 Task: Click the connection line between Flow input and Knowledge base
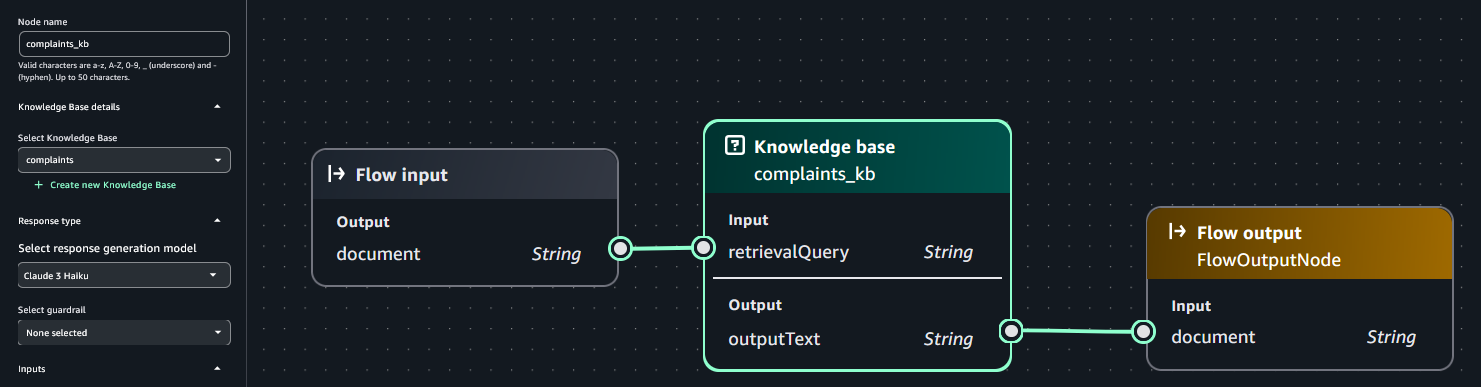[x=661, y=248]
